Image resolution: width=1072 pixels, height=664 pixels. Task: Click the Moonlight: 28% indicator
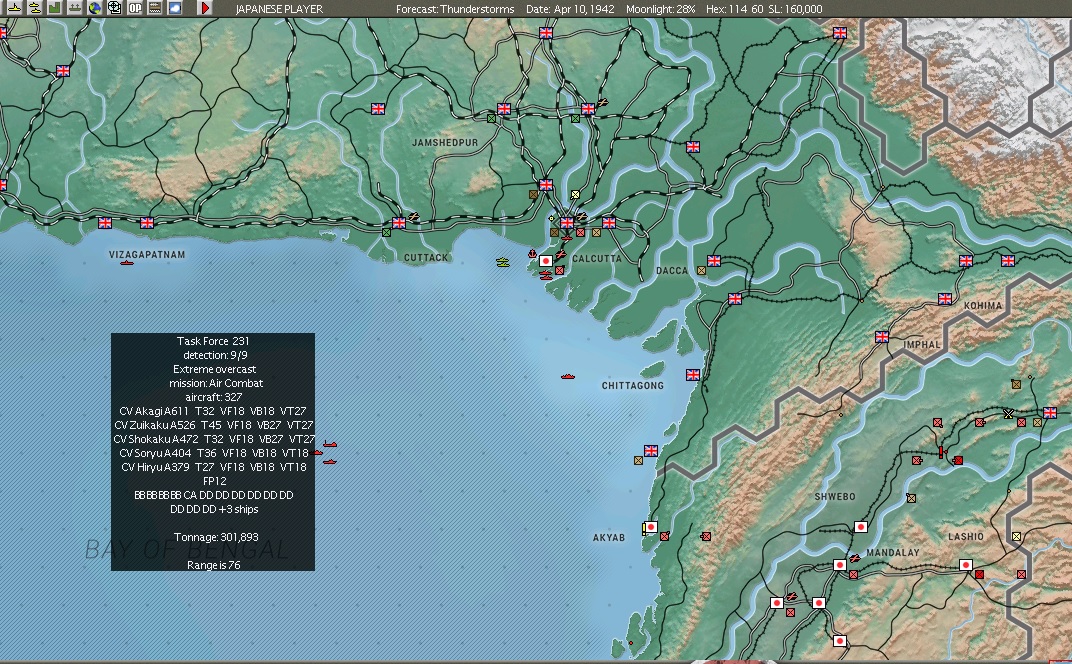pos(658,9)
